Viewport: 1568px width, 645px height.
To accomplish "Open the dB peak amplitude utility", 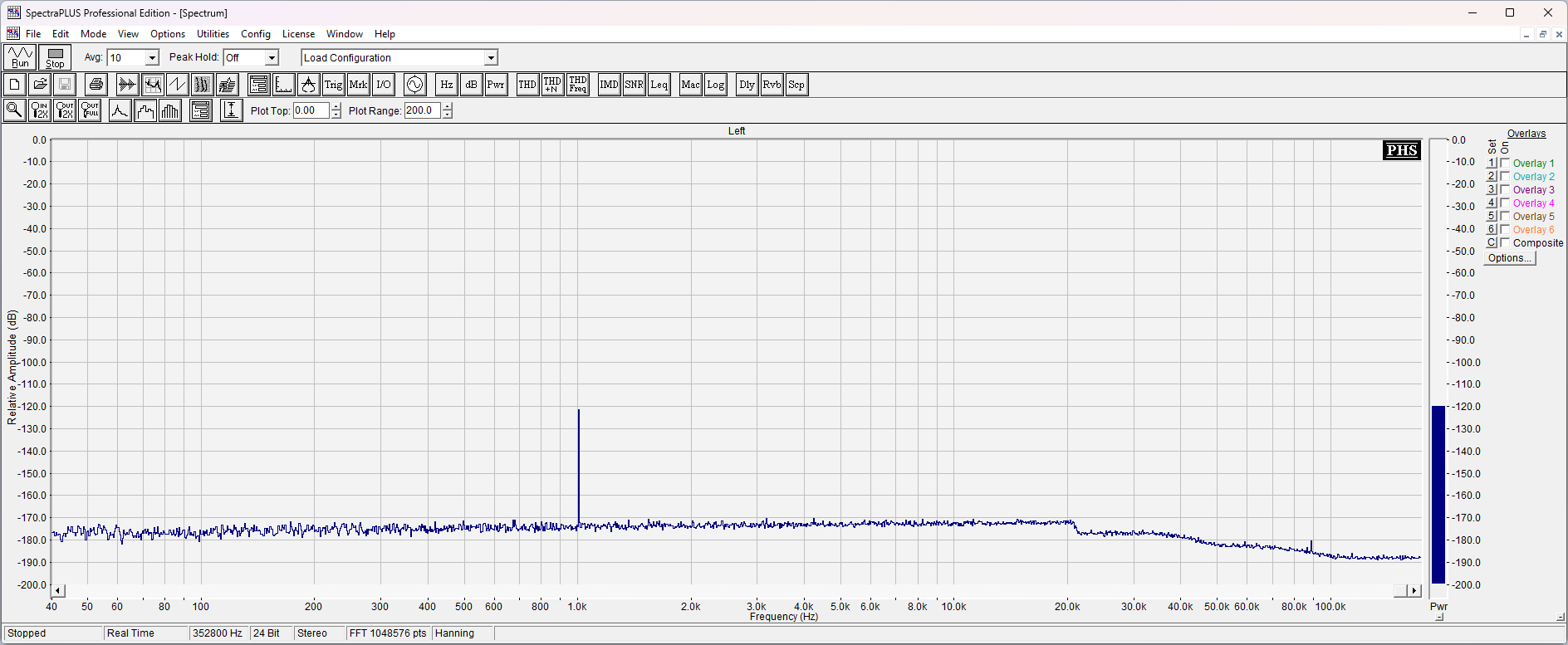I will pyautogui.click(x=472, y=85).
